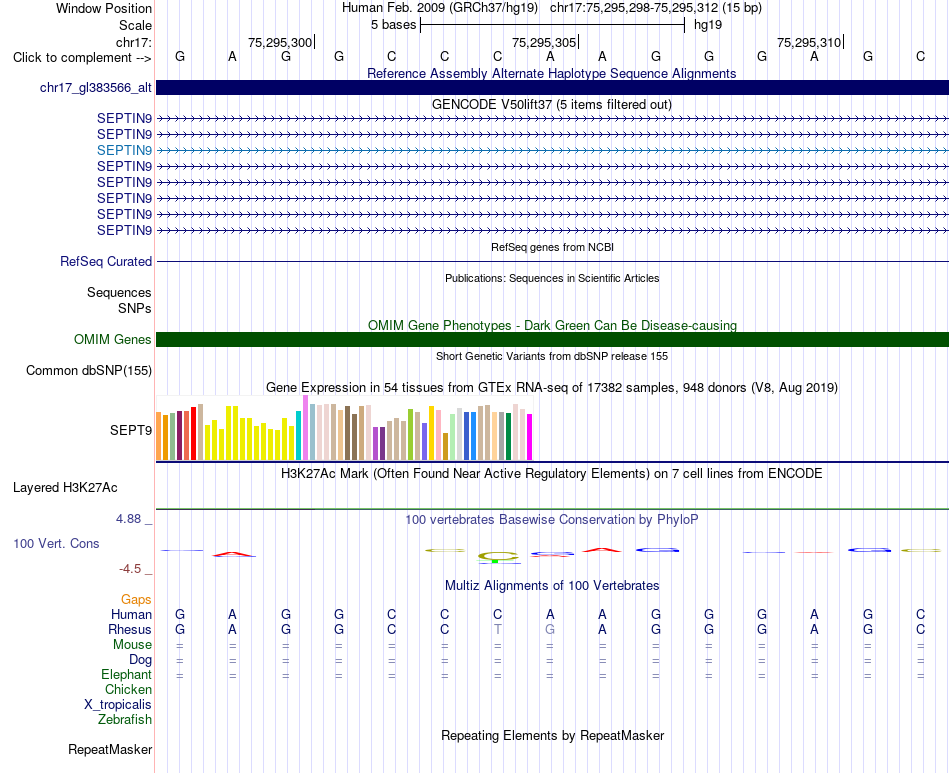This screenshot has height=773, width=950.
Task: Click the '100 Vert. Cons' track label
Action: point(56,543)
